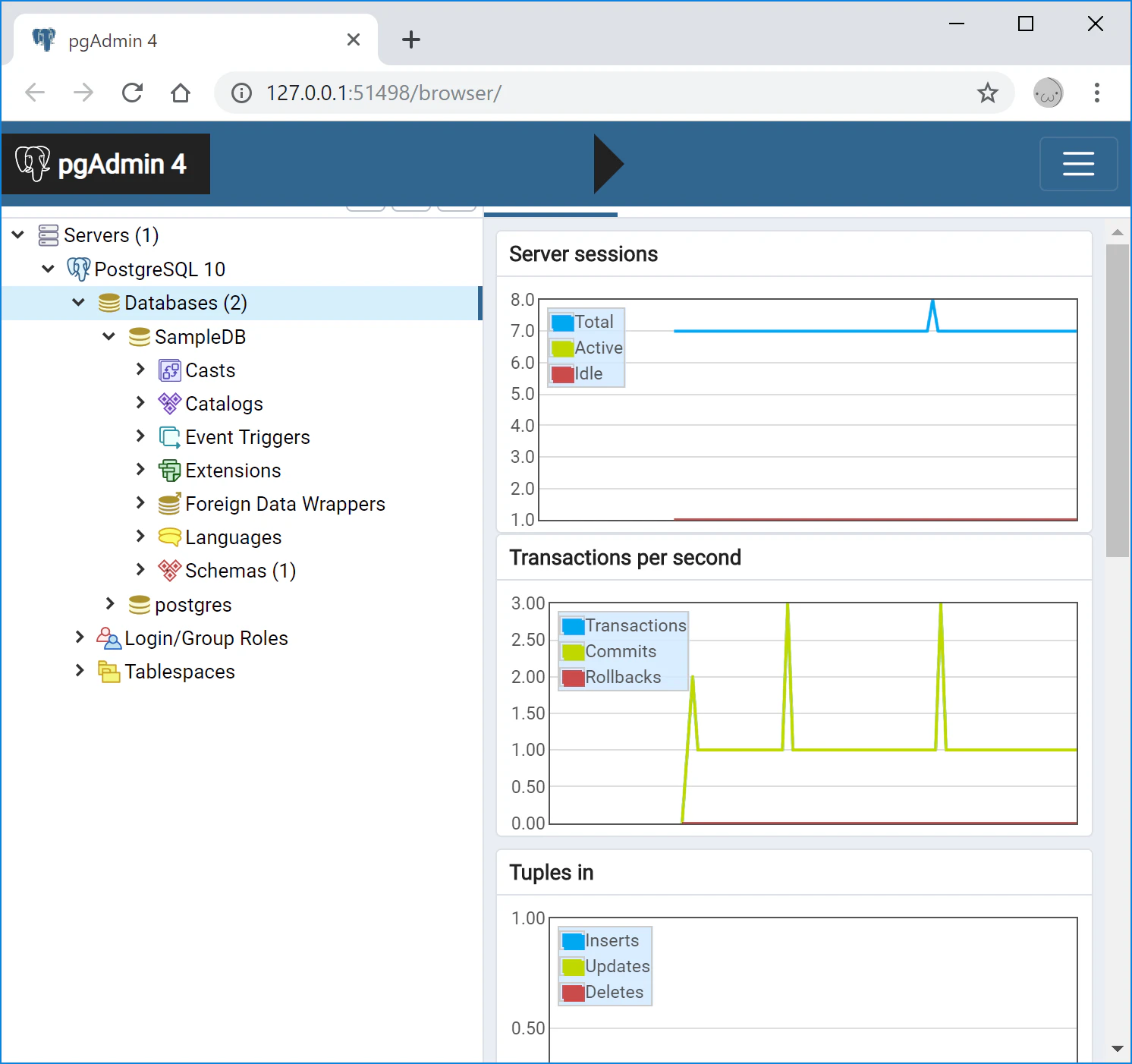The image size is (1132, 1064).
Task: Open the browser profile avatar
Action: point(1049,93)
